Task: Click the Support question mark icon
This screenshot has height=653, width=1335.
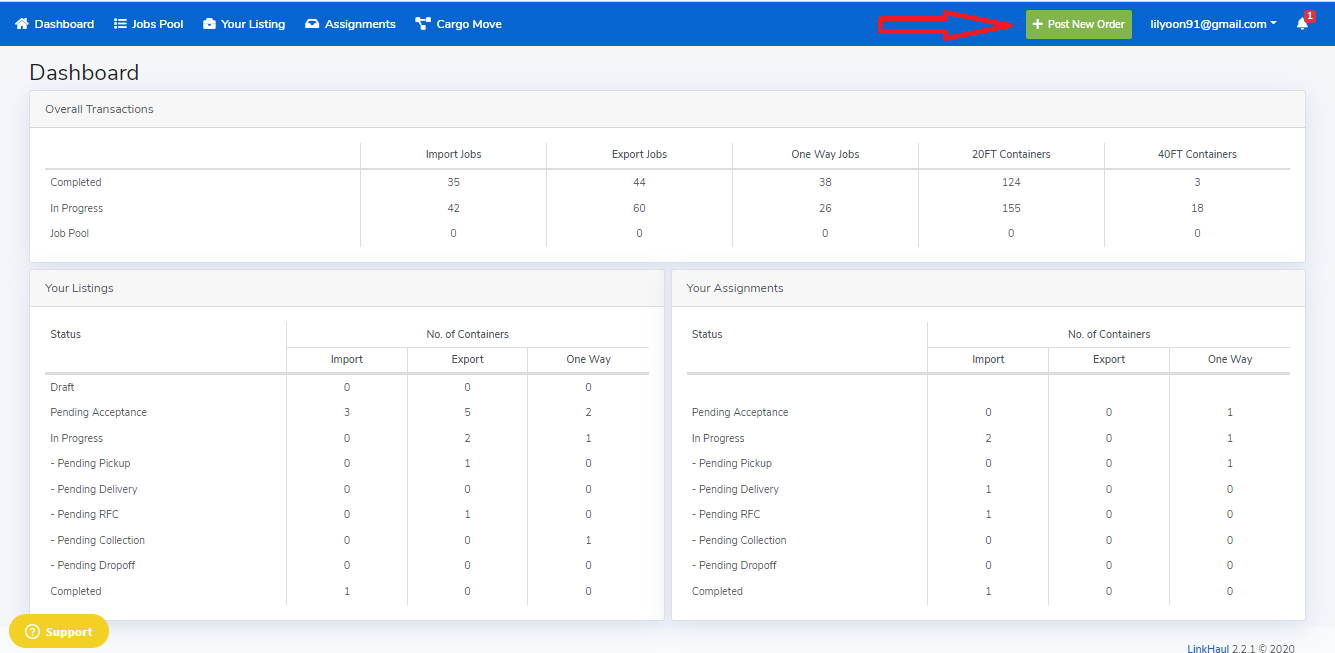Action: 32,632
